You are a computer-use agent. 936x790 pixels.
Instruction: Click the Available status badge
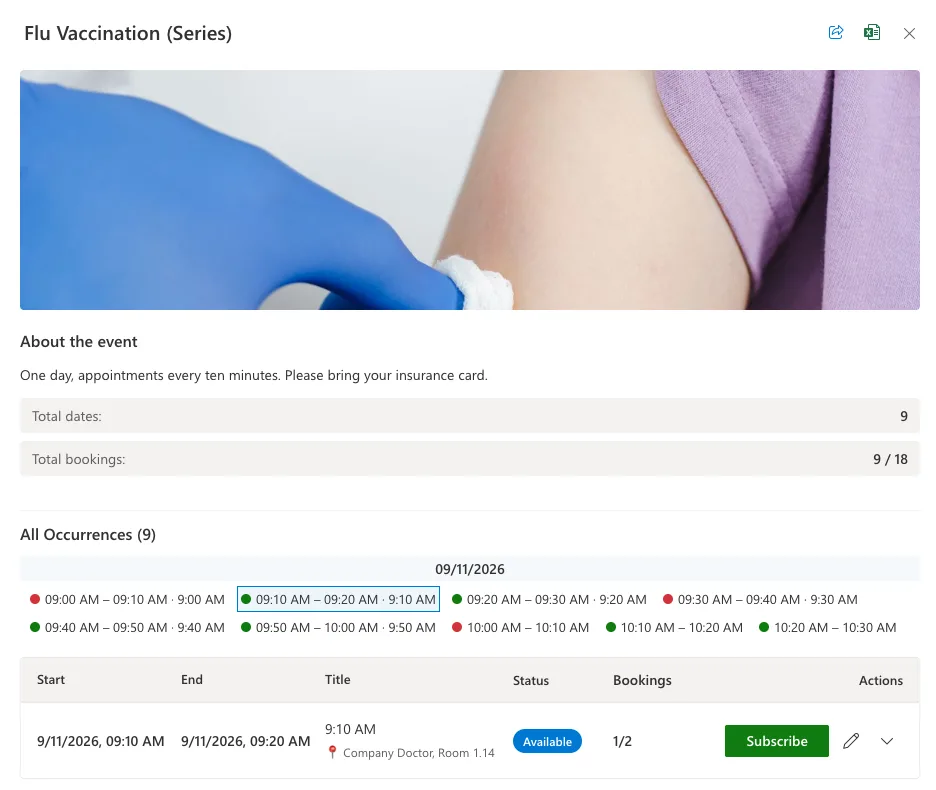click(x=547, y=741)
